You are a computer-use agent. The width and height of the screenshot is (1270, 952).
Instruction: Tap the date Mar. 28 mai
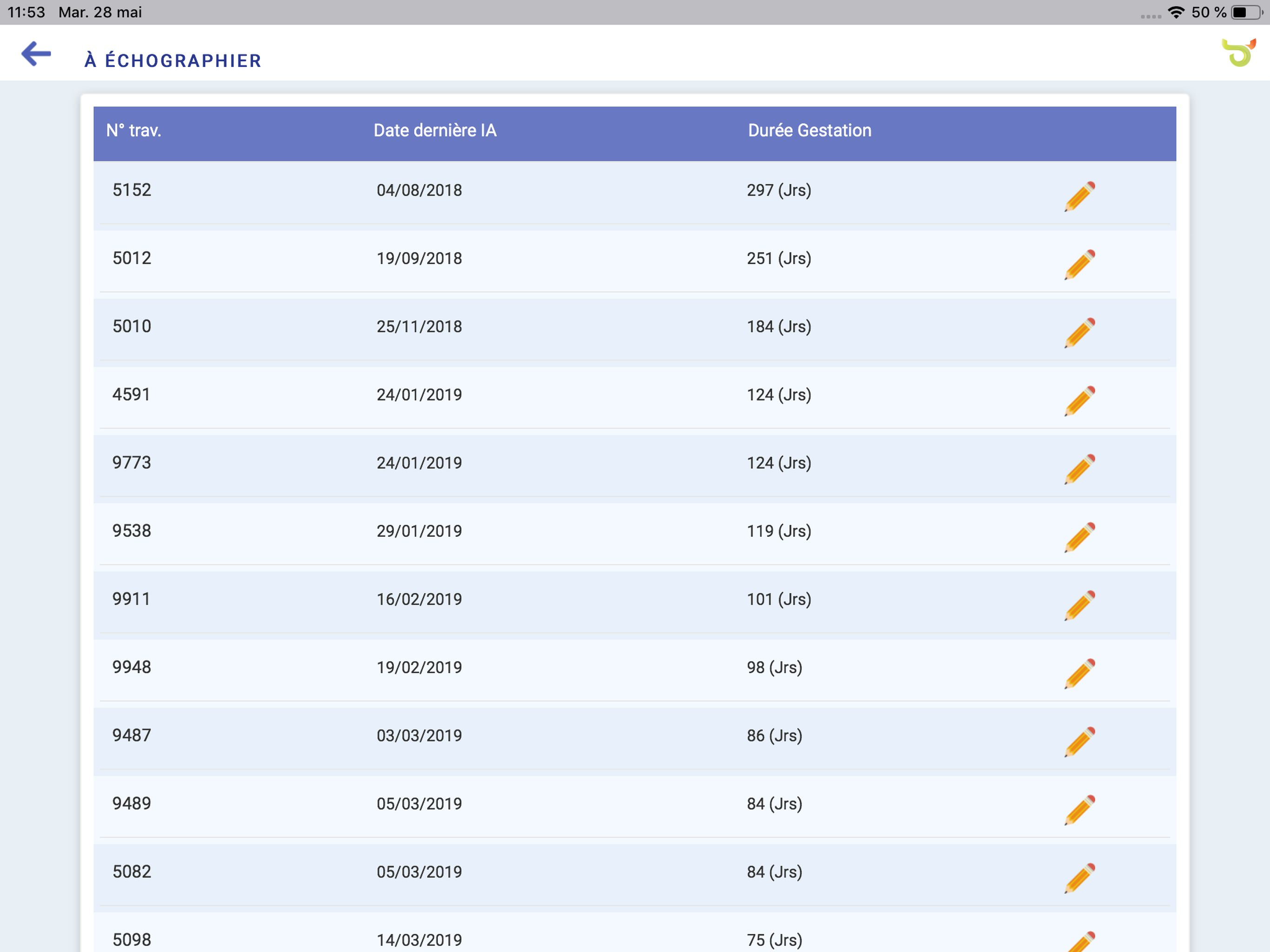(x=100, y=12)
